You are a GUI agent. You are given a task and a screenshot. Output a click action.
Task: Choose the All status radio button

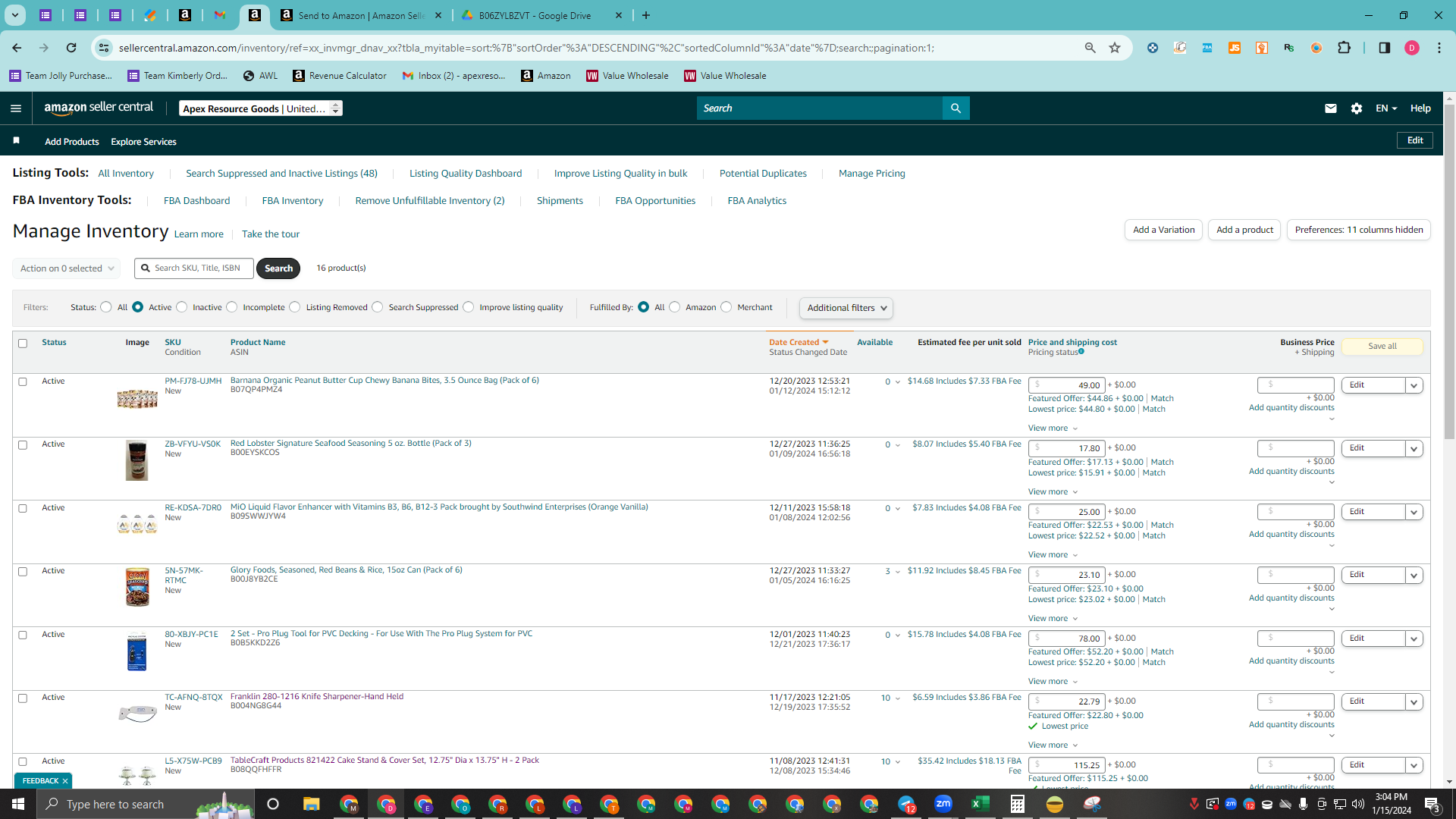click(106, 307)
